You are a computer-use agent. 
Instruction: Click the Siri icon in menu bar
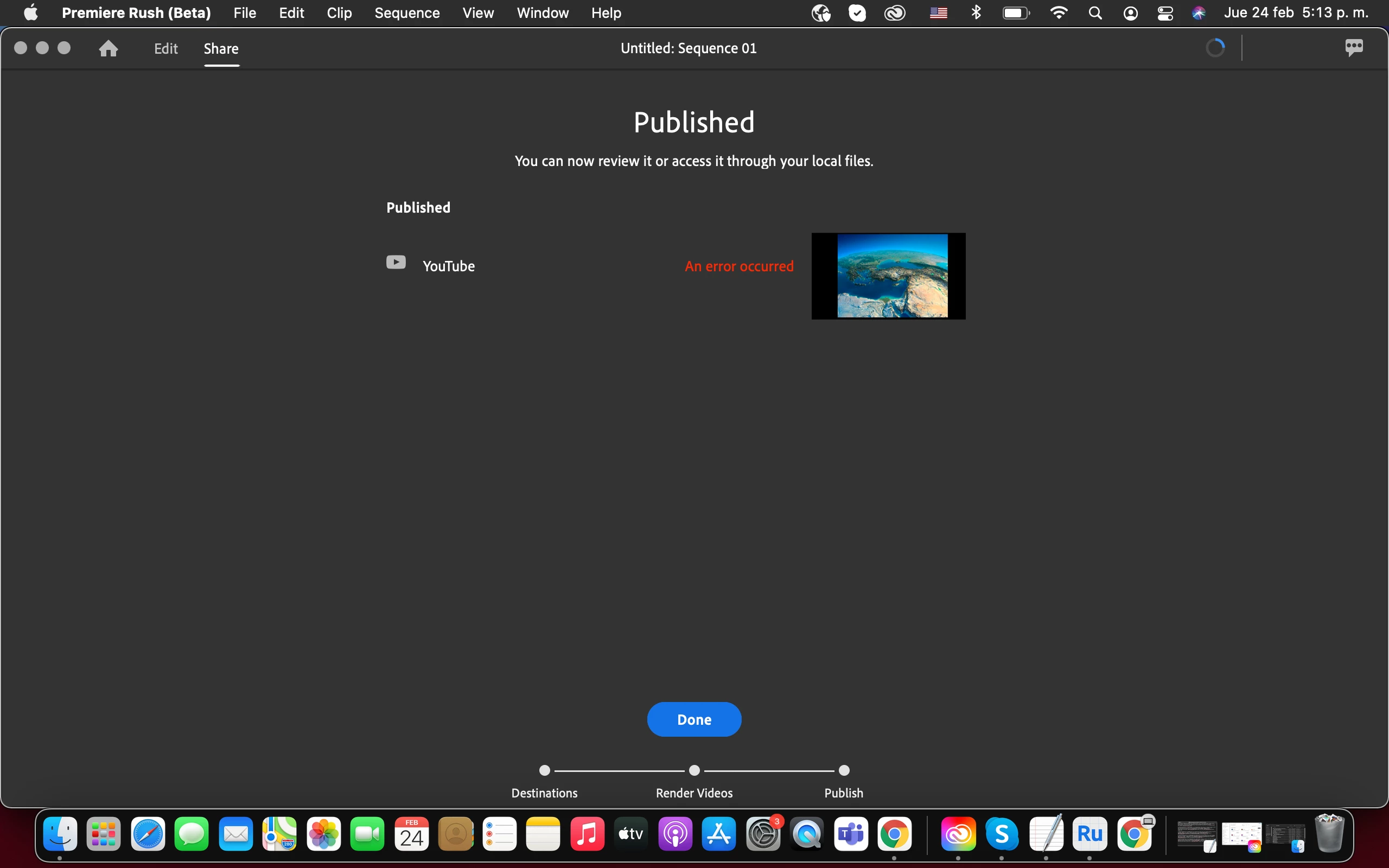point(1199,12)
